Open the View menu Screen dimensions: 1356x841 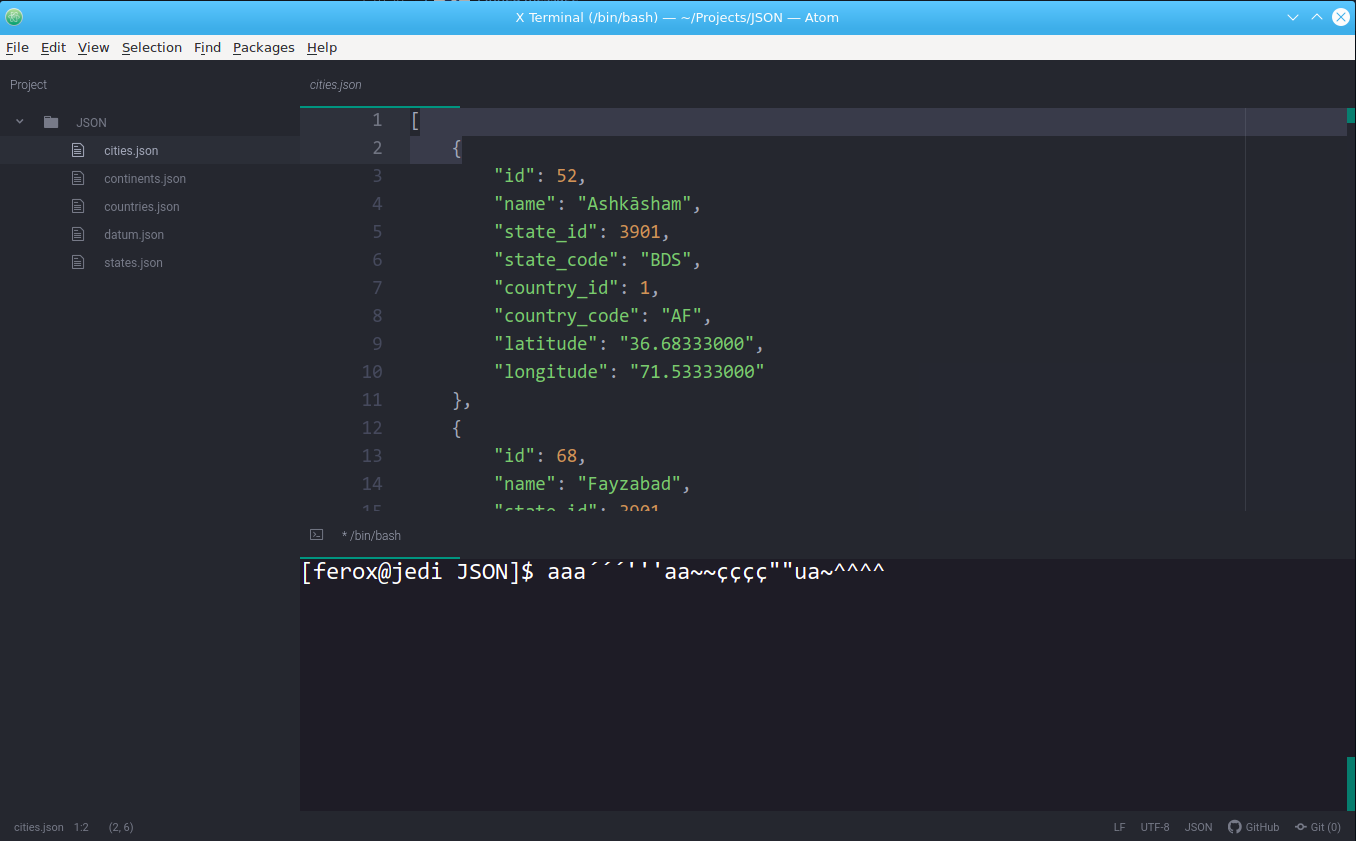(x=93, y=47)
